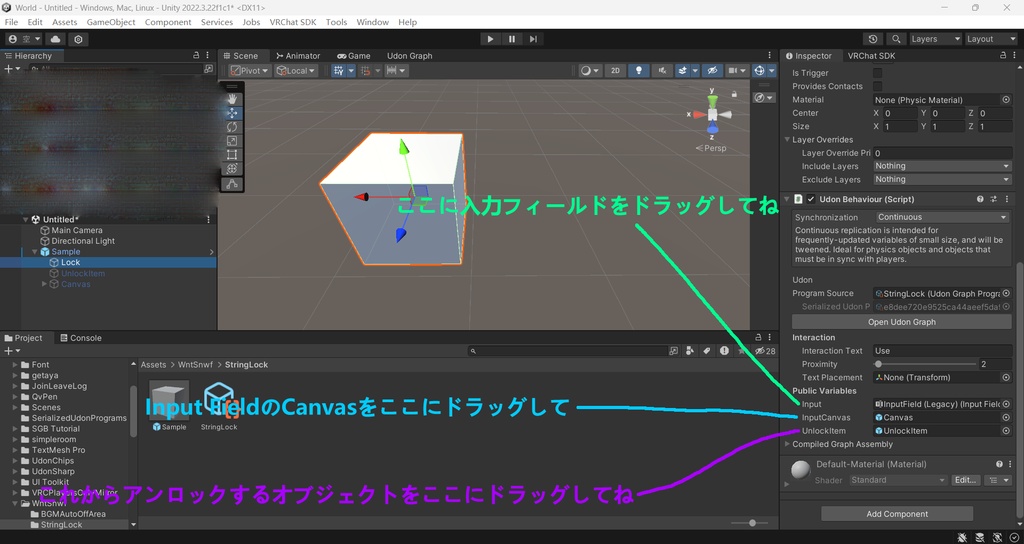This screenshot has width=1024, height=544.
Task: Open the VRChat SDK menu
Action: click(293, 22)
